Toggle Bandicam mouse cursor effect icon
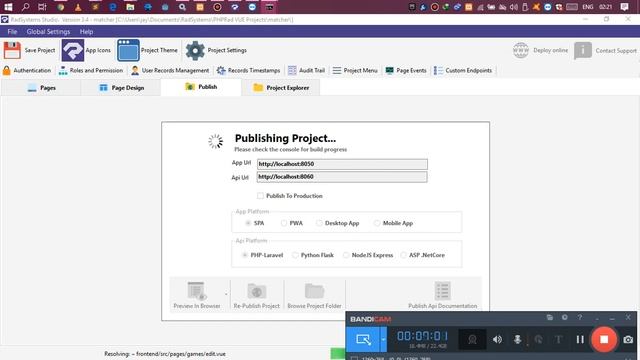This screenshot has height=360, width=640. point(538,340)
